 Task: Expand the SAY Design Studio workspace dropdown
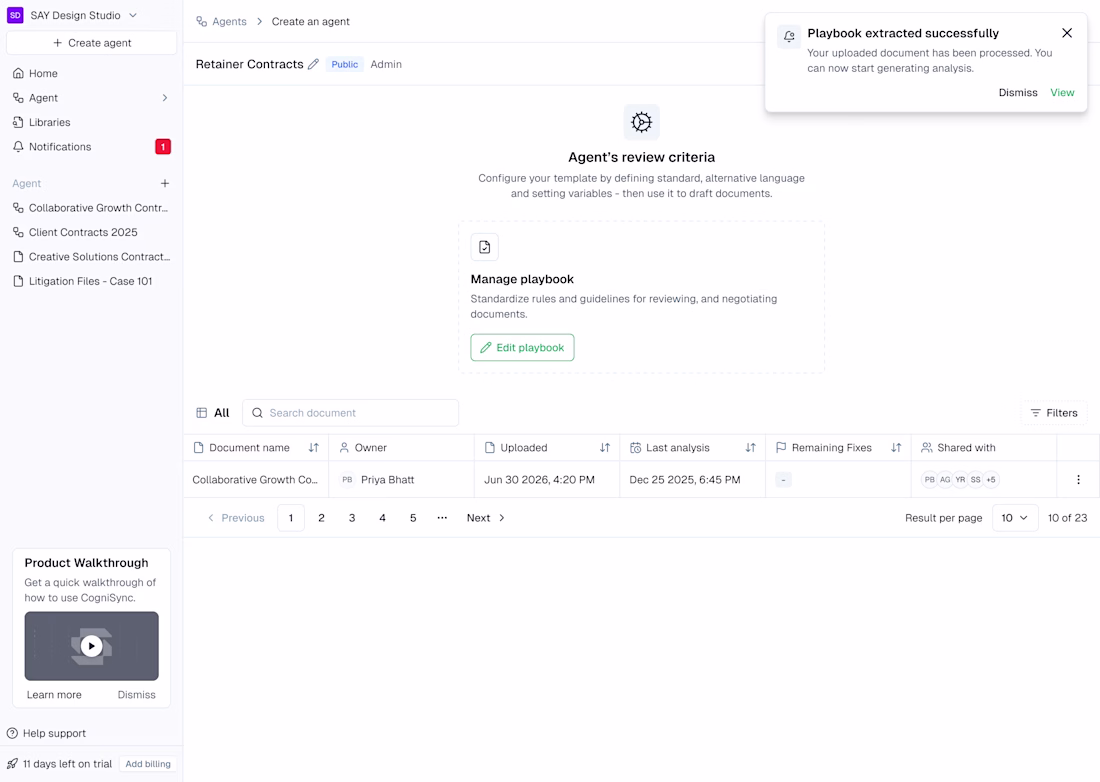(x=133, y=15)
